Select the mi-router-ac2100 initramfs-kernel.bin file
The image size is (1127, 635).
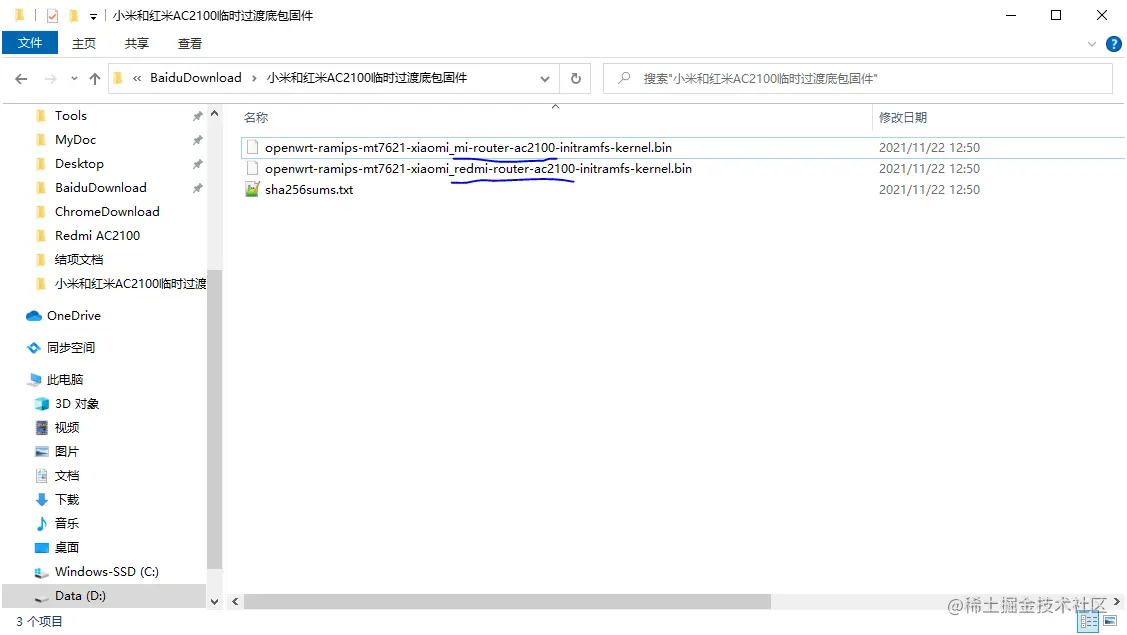coord(468,147)
